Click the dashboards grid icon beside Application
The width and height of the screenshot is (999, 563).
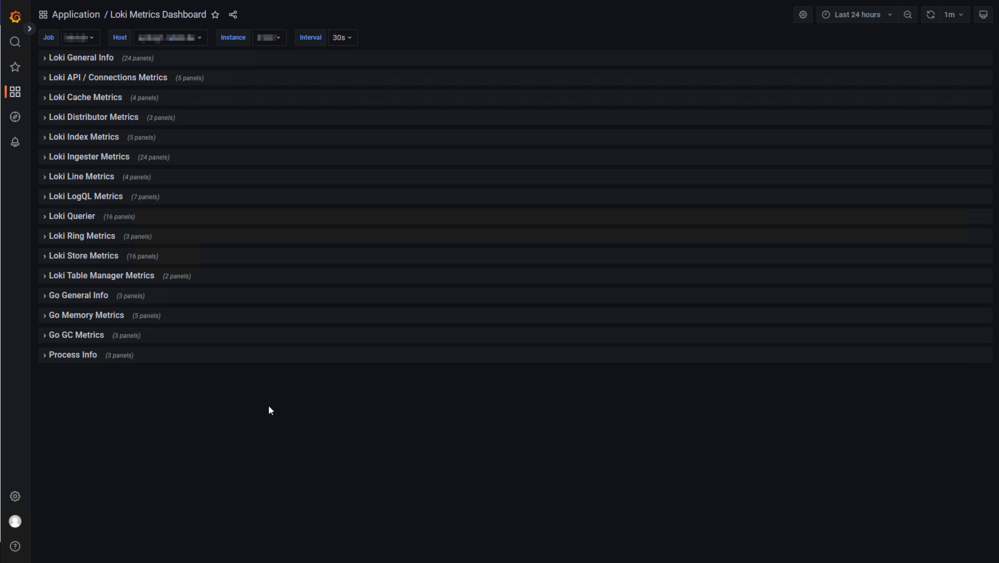point(43,15)
